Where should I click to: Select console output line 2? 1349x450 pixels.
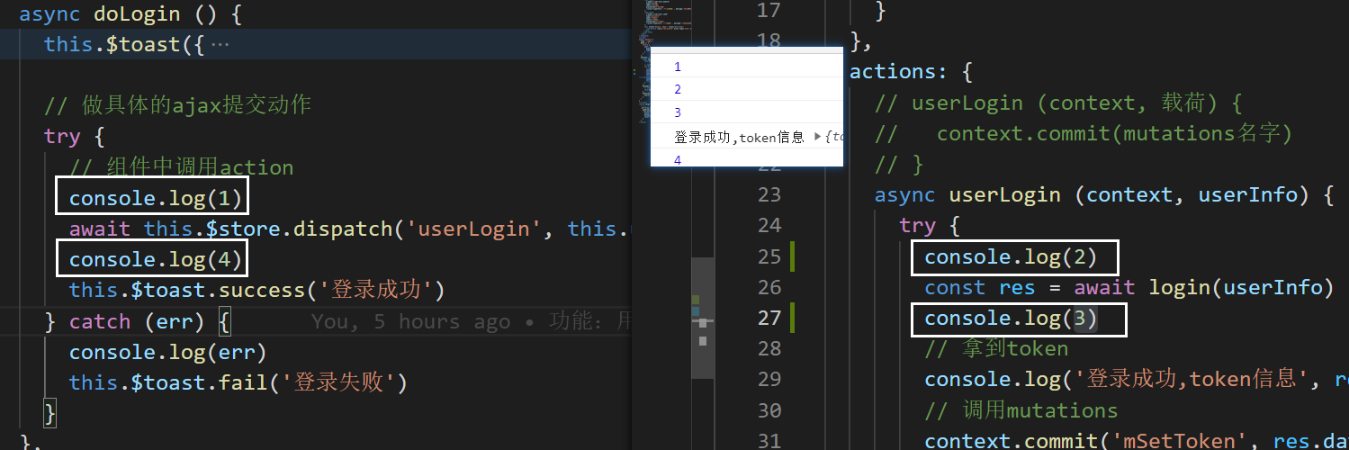coord(677,90)
